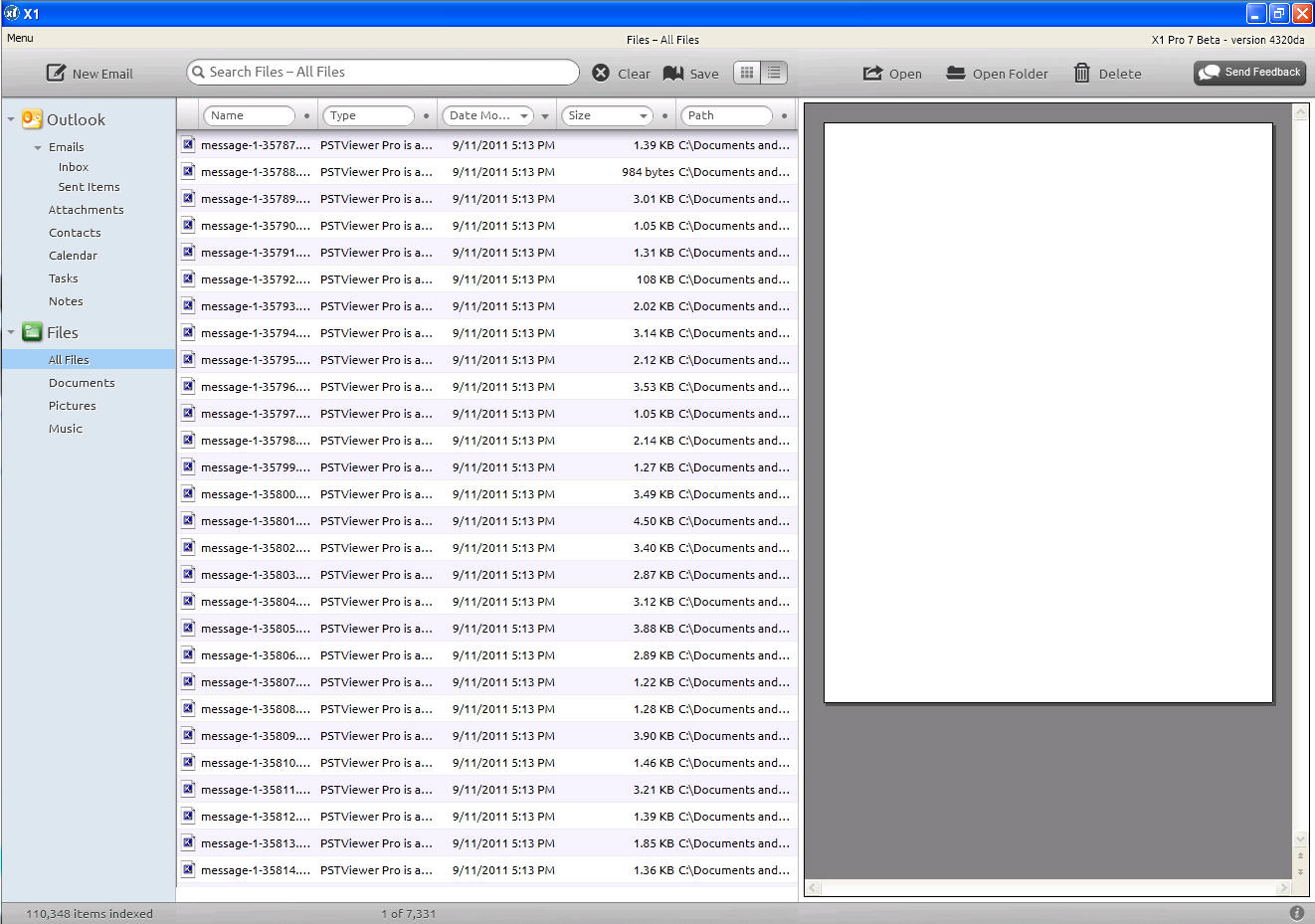1315x924 pixels.
Task: Click the Search Files – All Files box
Action: click(x=383, y=73)
